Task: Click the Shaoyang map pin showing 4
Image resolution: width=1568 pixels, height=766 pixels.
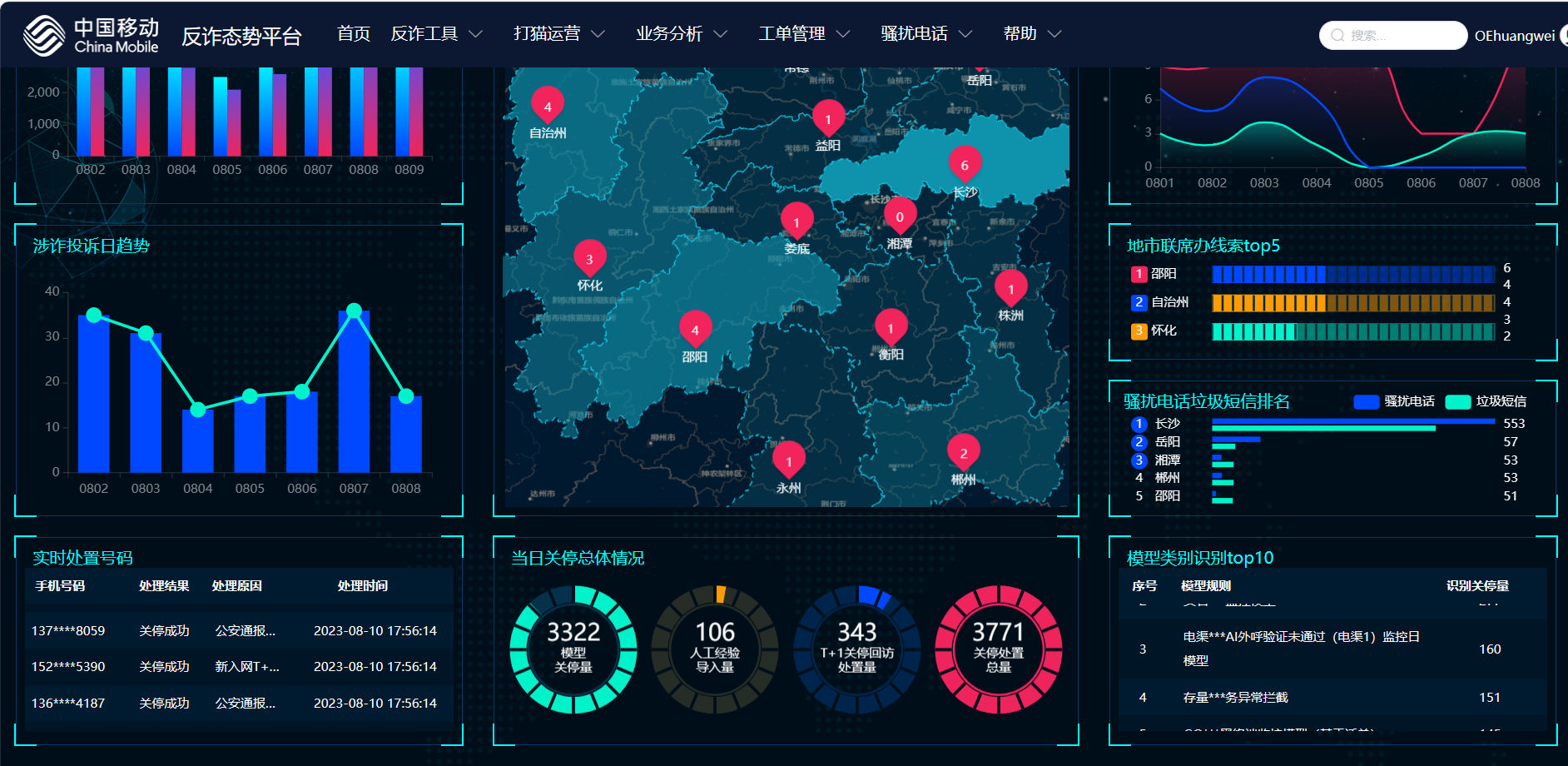Action: pyautogui.click(x=695, y=330)
